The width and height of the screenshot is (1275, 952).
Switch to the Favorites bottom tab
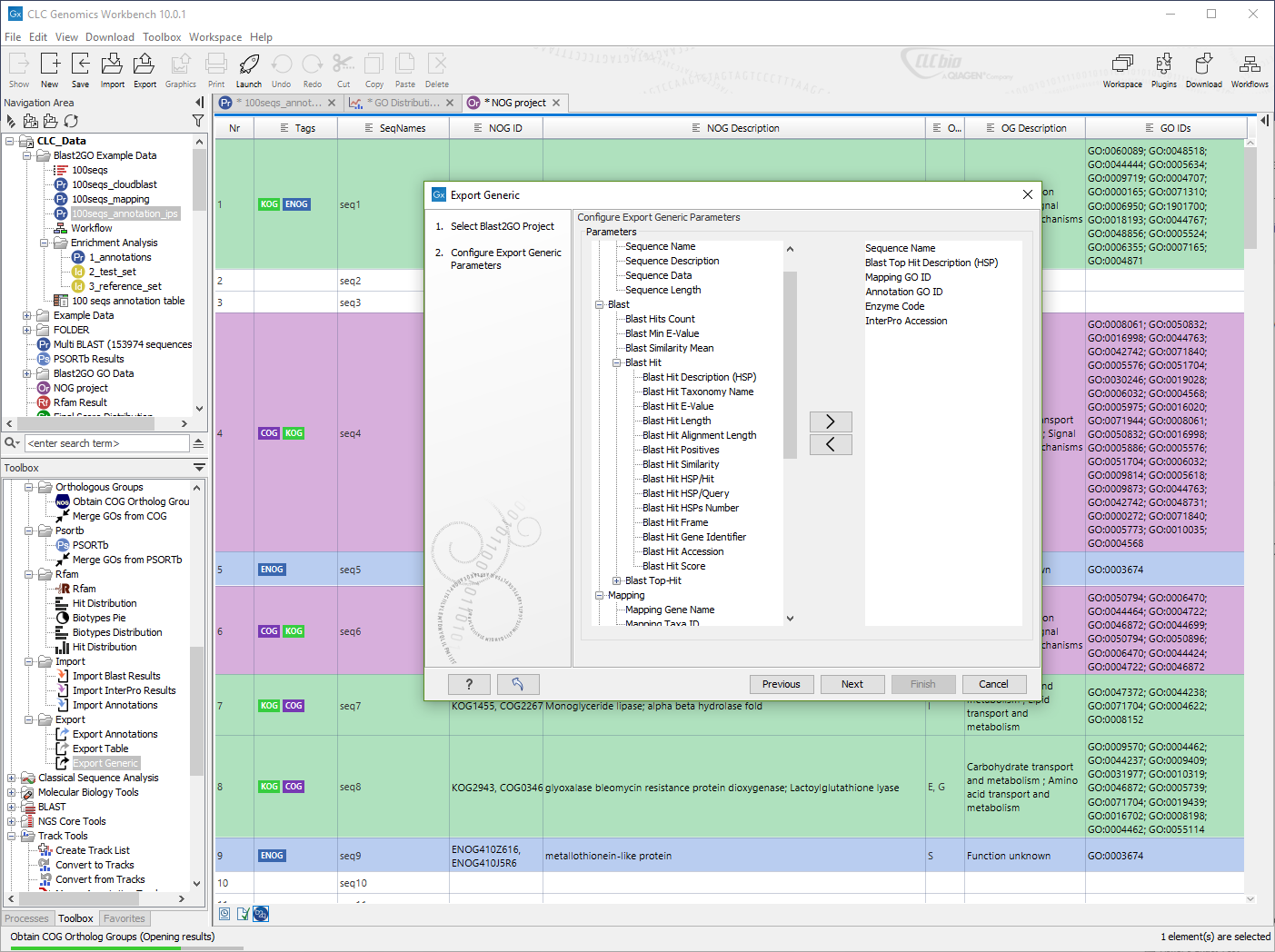pyautogui.click(x=125, y=918)
